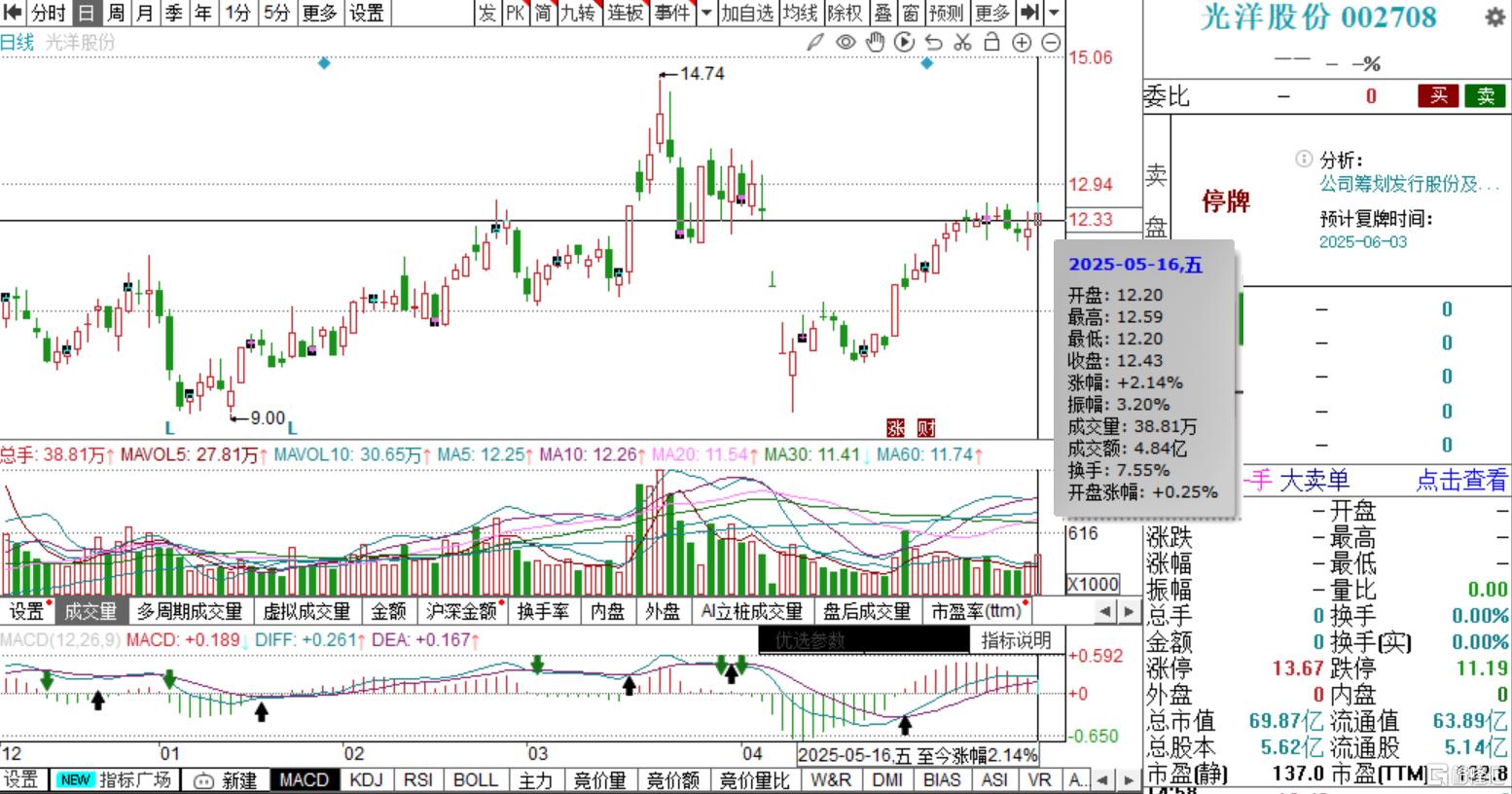Image resolution: width=1512 pixels, height=794 pixels.
Task: Open the 公司筹划发行股份及 analysis link
Action: [1409, 183]
